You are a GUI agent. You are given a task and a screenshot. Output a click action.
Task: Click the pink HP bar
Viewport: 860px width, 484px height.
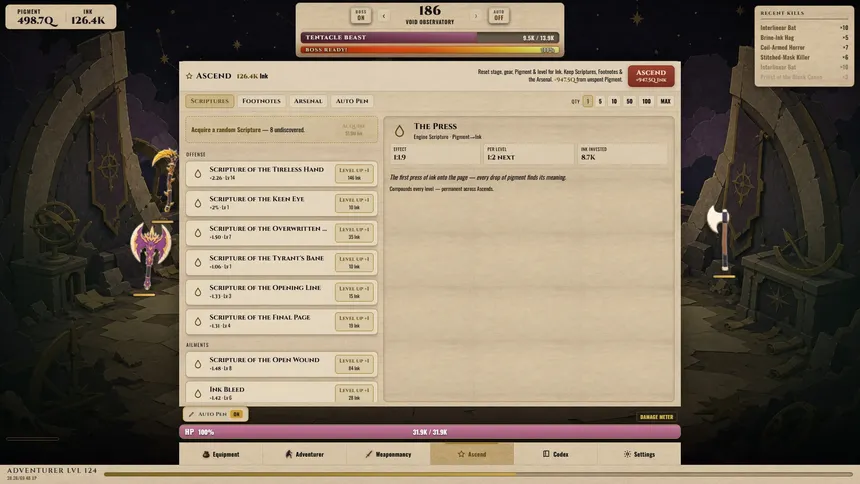pos(429,432)
